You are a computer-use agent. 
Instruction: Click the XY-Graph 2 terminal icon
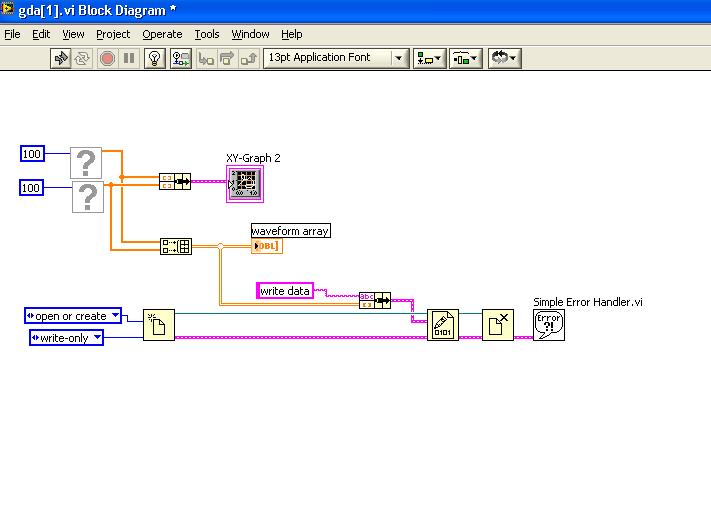click(x=245, y=184)
